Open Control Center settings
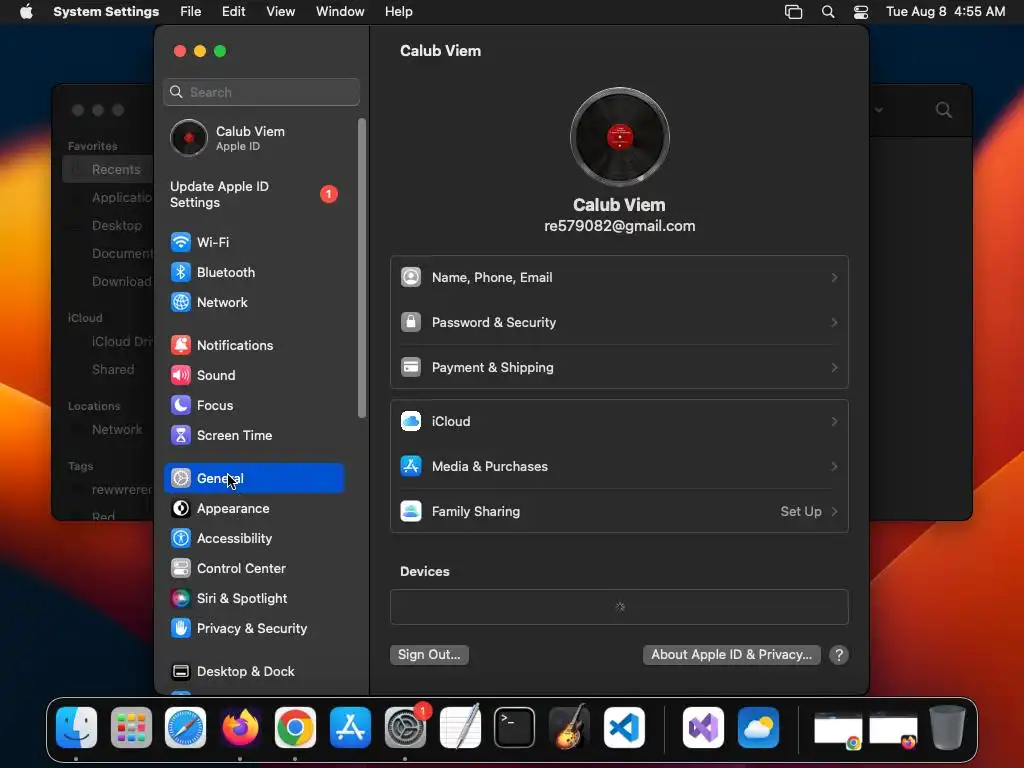1024x768 pixels. point(253,569)
